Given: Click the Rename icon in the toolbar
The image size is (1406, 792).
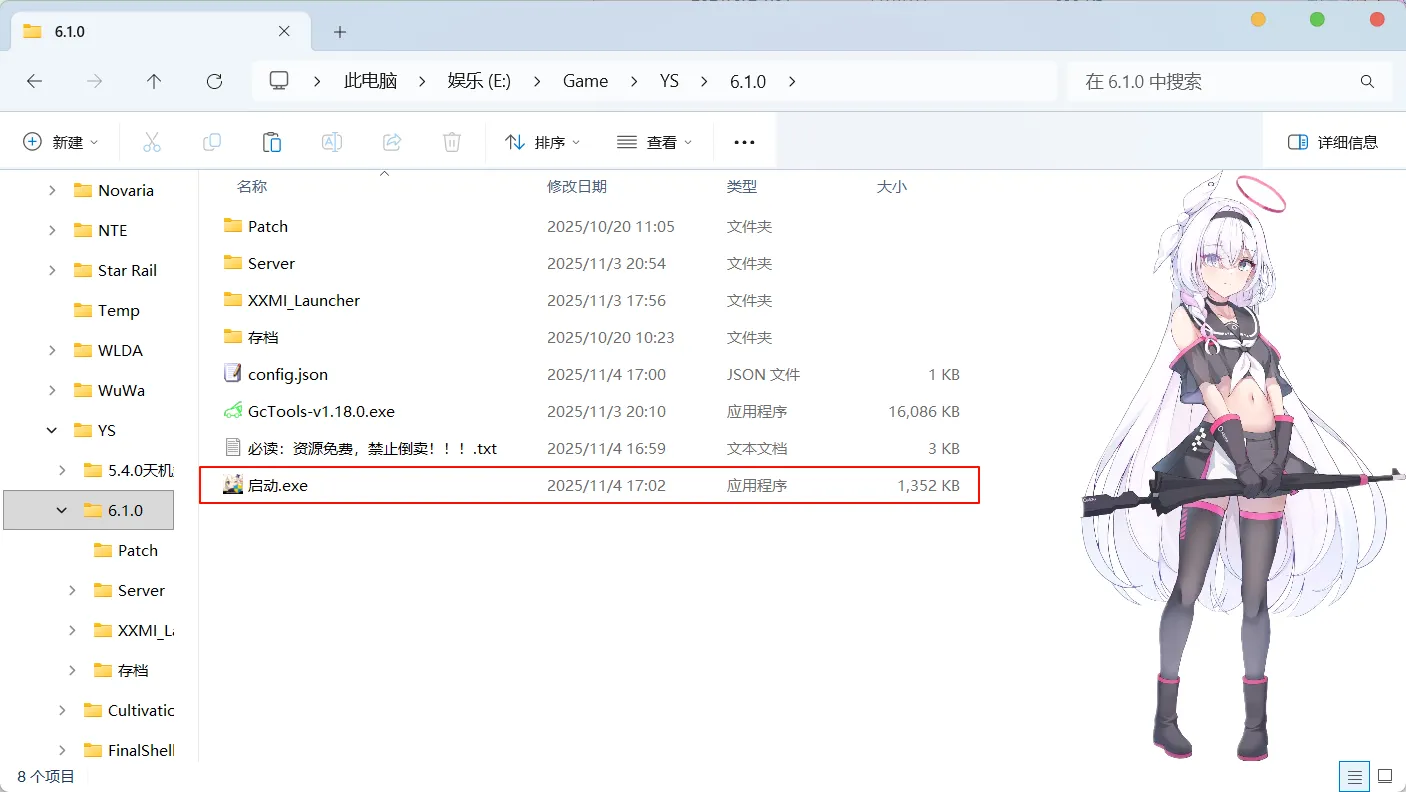Looking at the screenshot, I should 332,141.
